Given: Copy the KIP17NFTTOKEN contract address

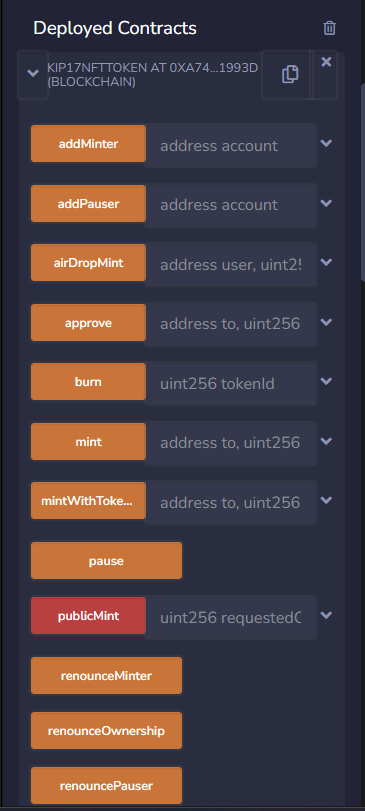Looking at the screenshot, I should point(290,74).
